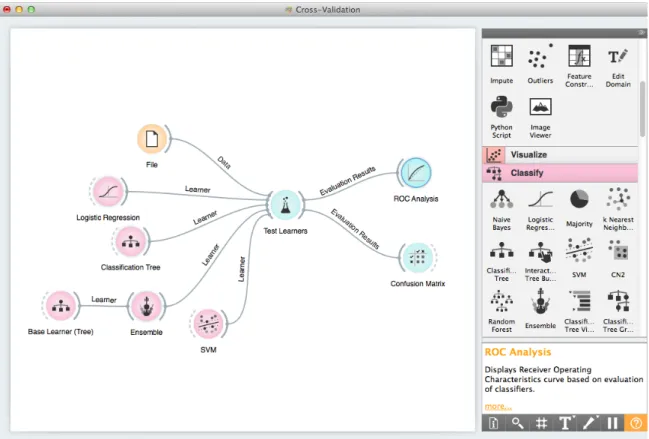Add the SVM widget from toolbox

pyautogui.click(x=579, y=258)
